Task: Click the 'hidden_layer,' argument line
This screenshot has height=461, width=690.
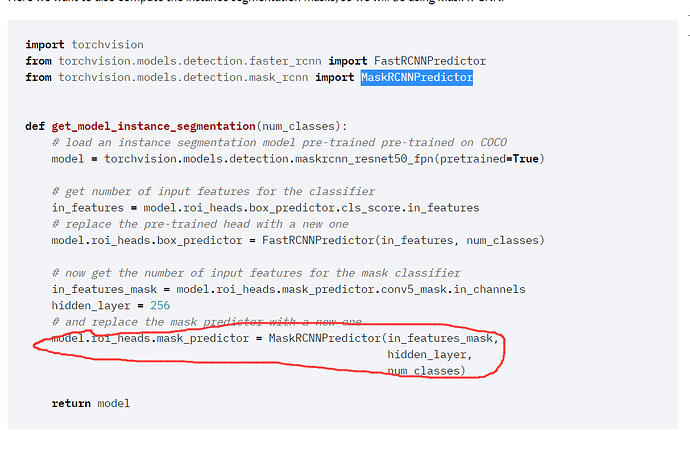Action: coord(430,355)
